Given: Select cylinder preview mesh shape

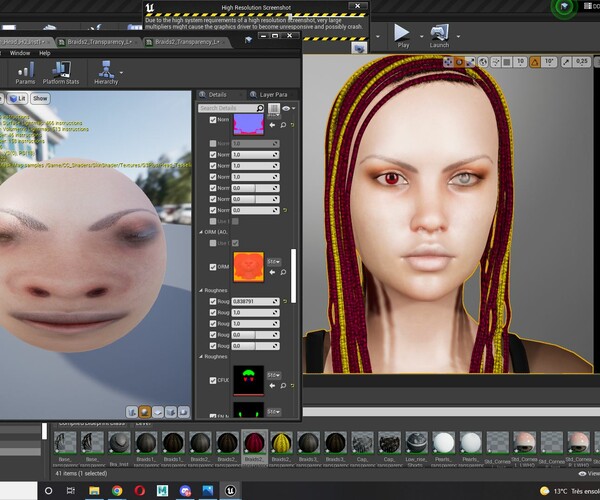Looking at the screenshot, I should coord(132,412).
